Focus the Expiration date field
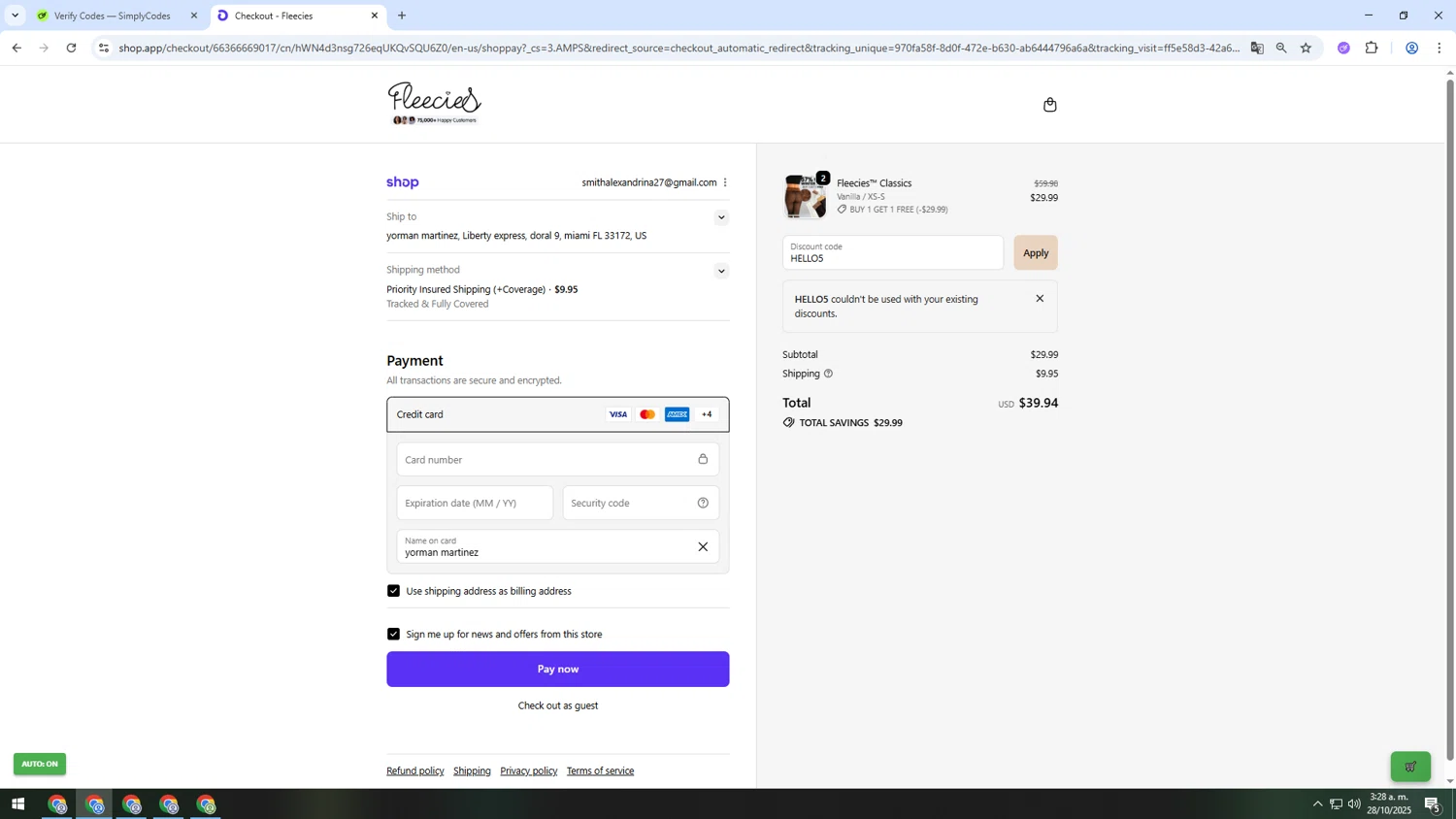 pos(475,503)
